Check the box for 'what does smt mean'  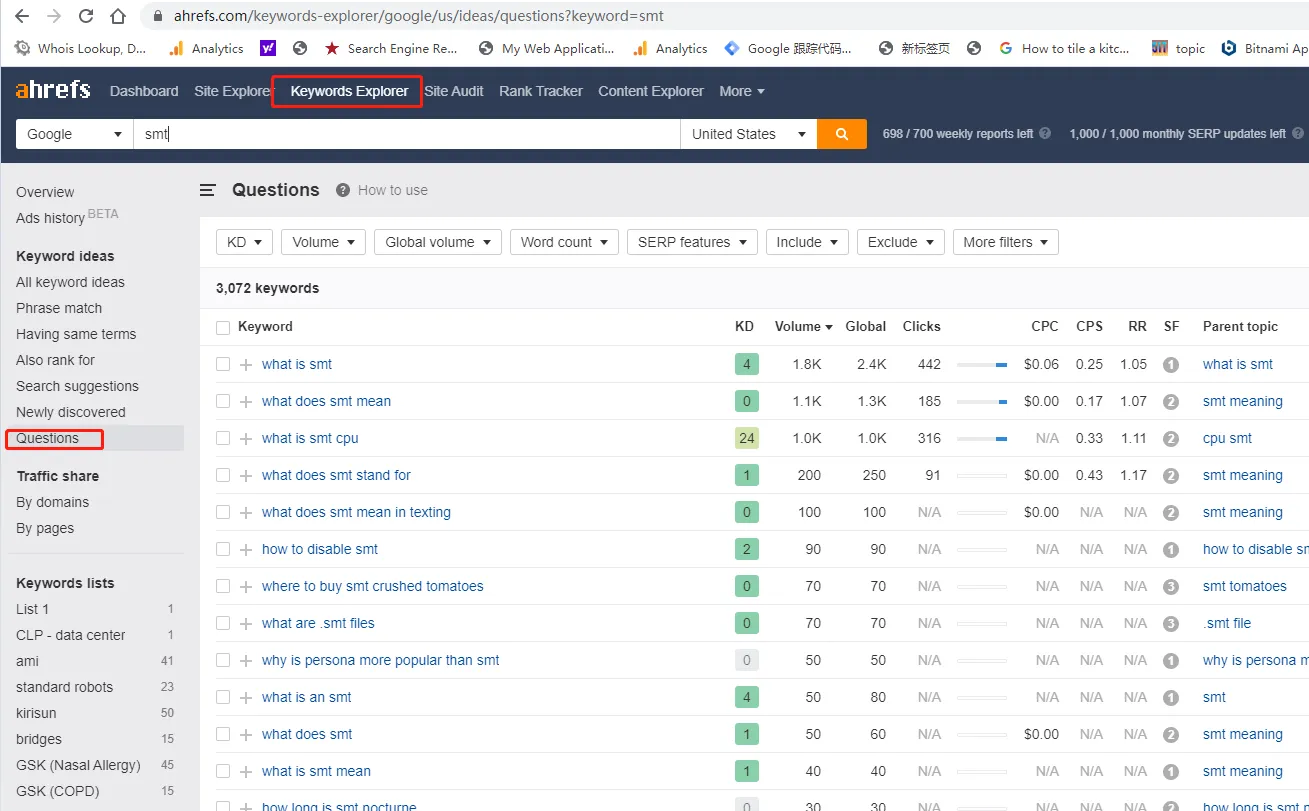coord(223,401)
